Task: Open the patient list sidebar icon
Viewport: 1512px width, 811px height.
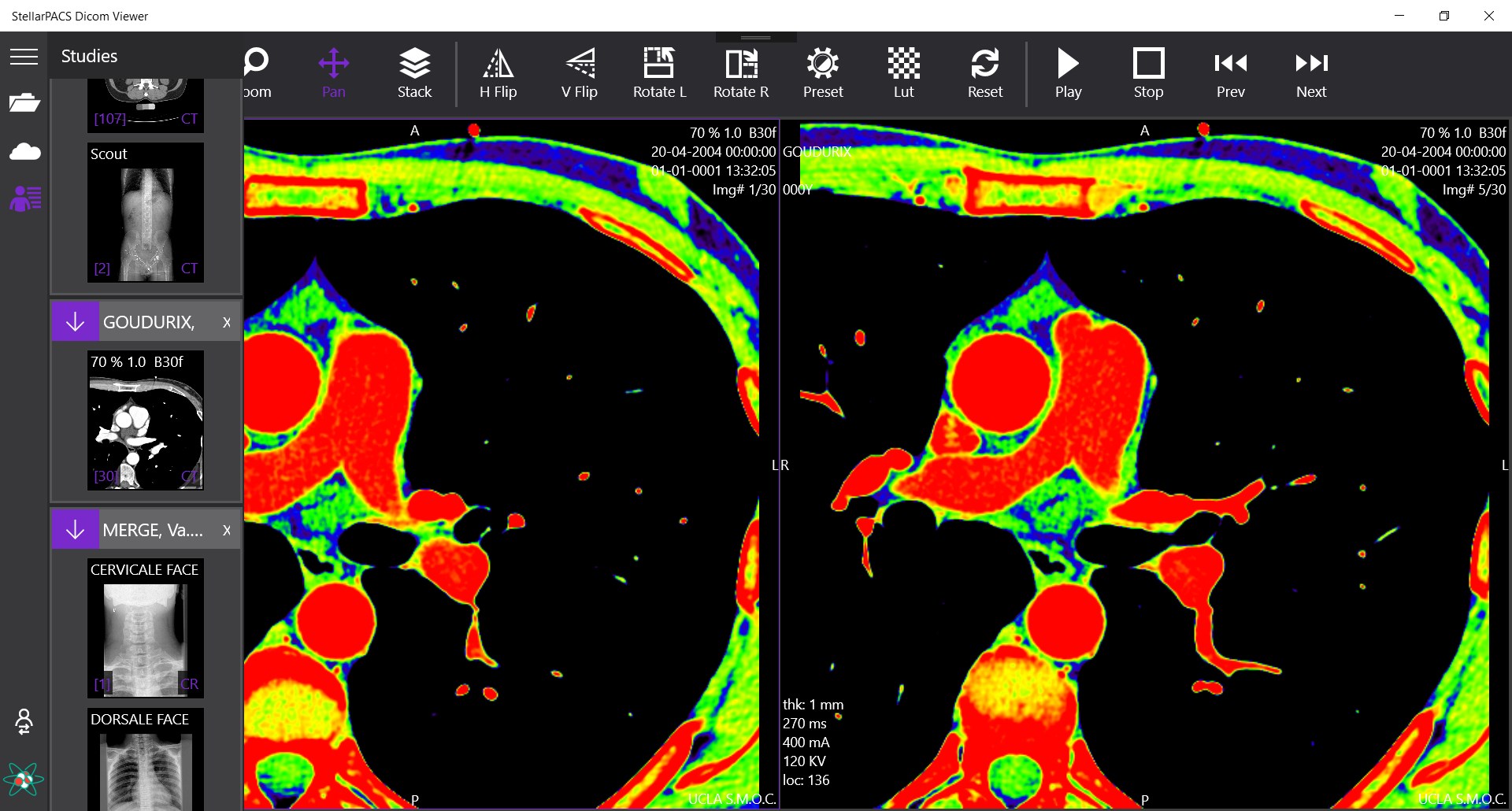Action: pos(24,198)
